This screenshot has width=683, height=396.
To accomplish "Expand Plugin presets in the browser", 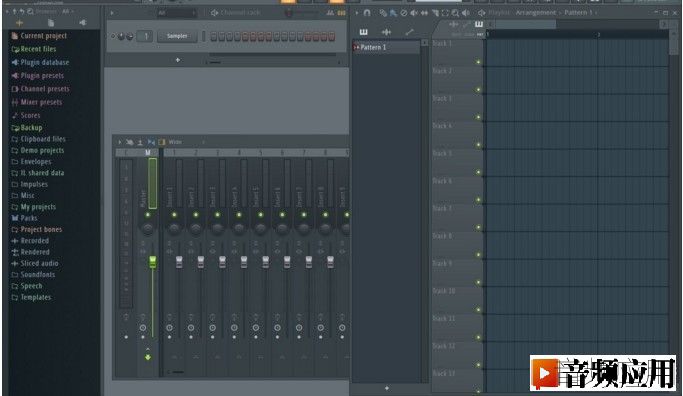I will coord(37,76).
